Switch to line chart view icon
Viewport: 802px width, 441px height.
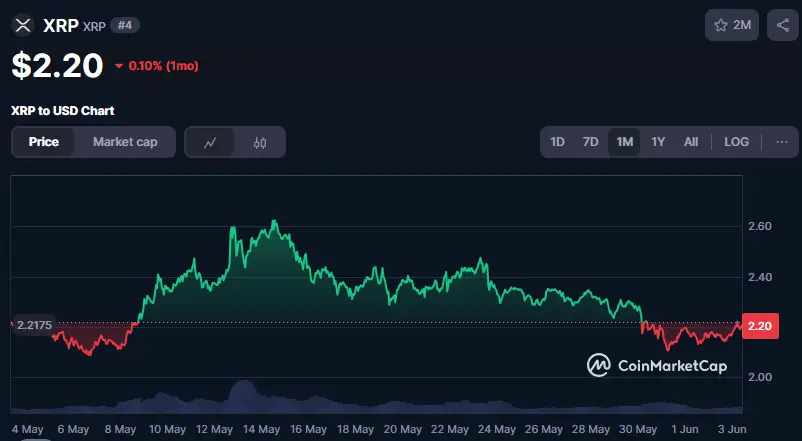(210, 142)
